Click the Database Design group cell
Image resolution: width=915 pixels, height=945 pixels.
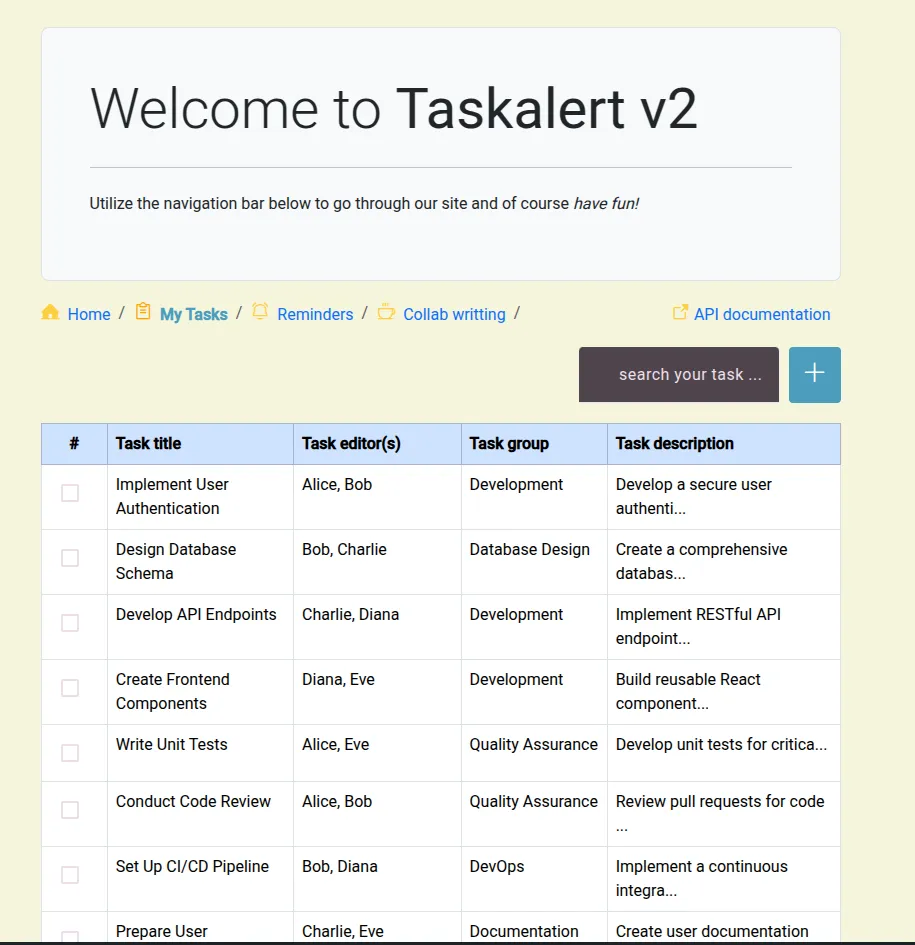click(534, 562)
